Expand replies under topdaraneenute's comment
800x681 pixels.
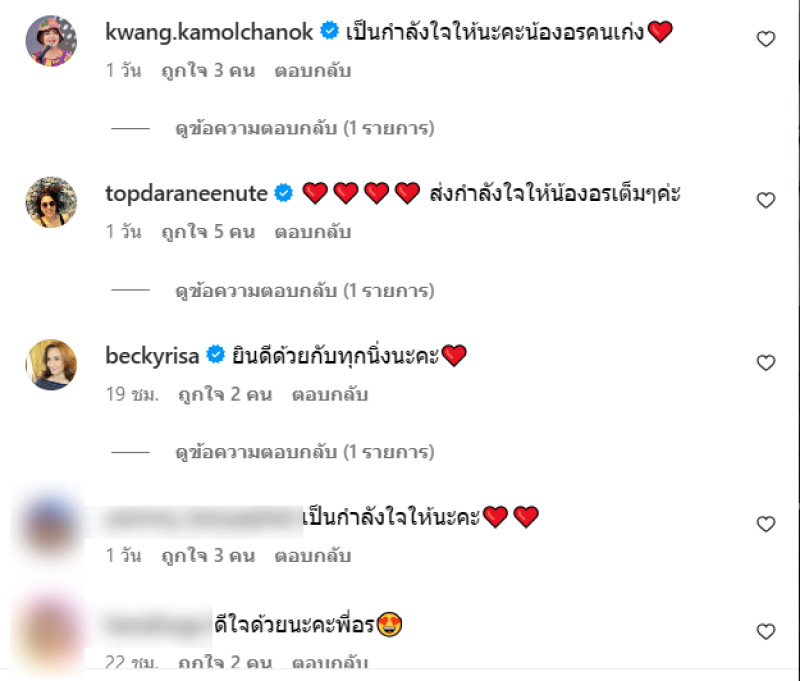305,291
